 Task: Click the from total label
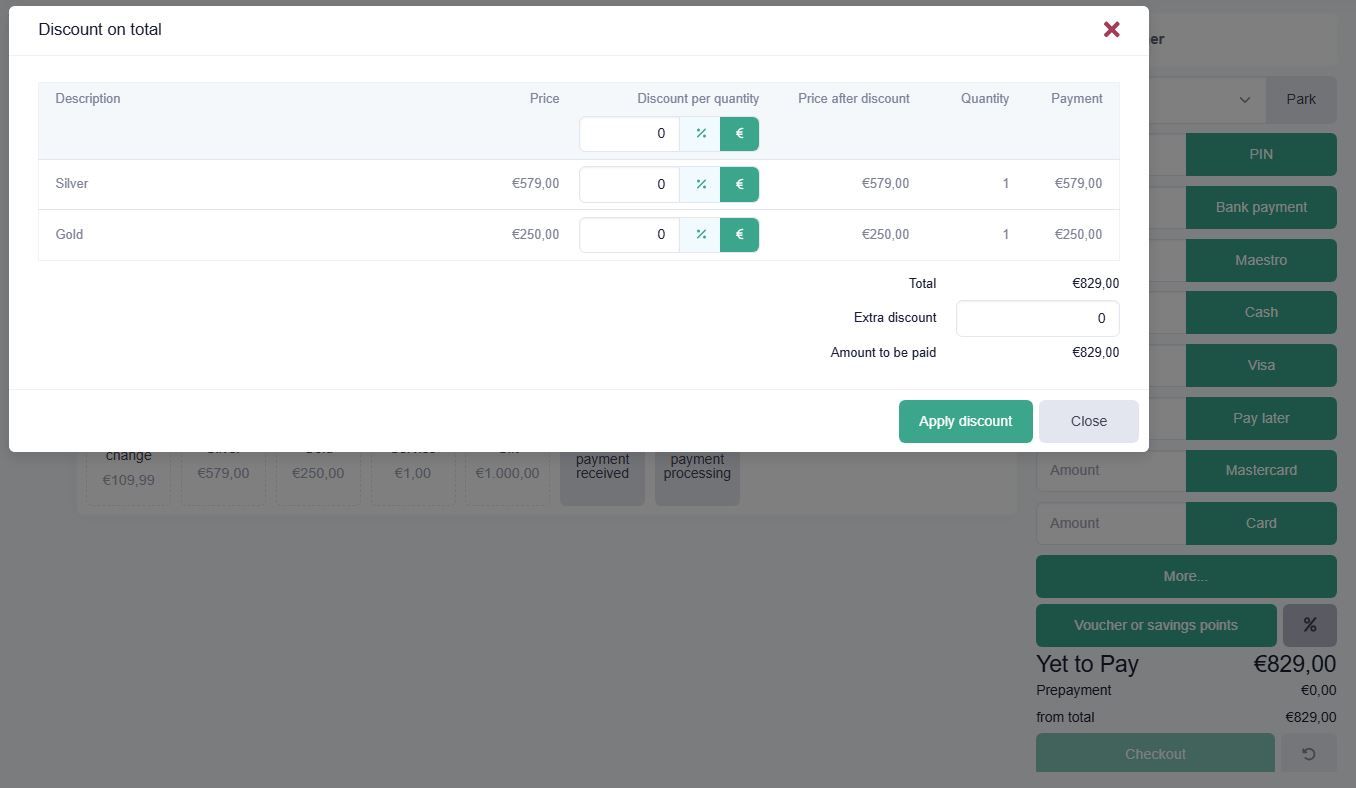(x=1065, y=717)
